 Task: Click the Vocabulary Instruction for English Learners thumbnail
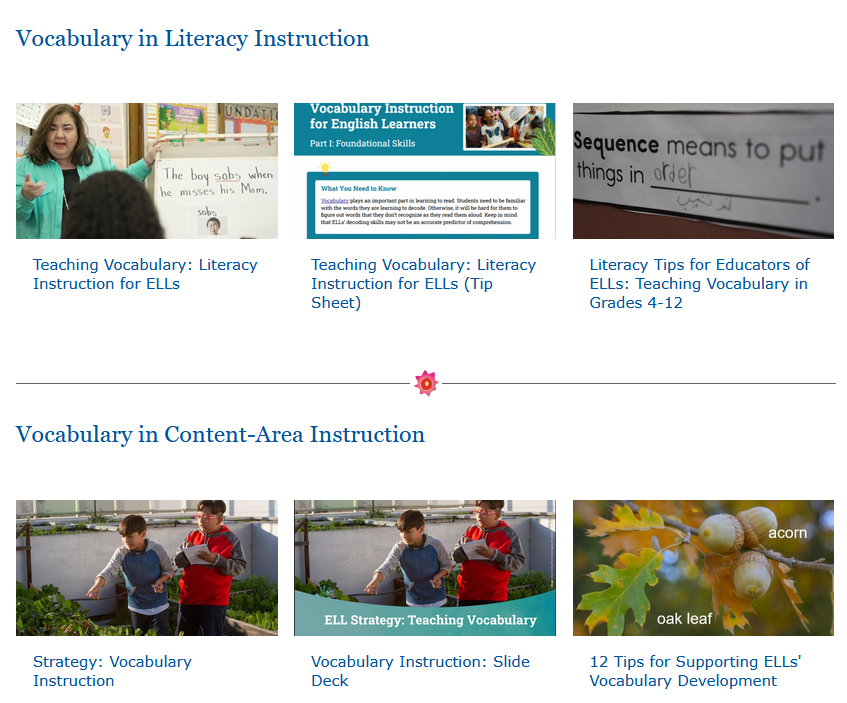tap(423, 170)
